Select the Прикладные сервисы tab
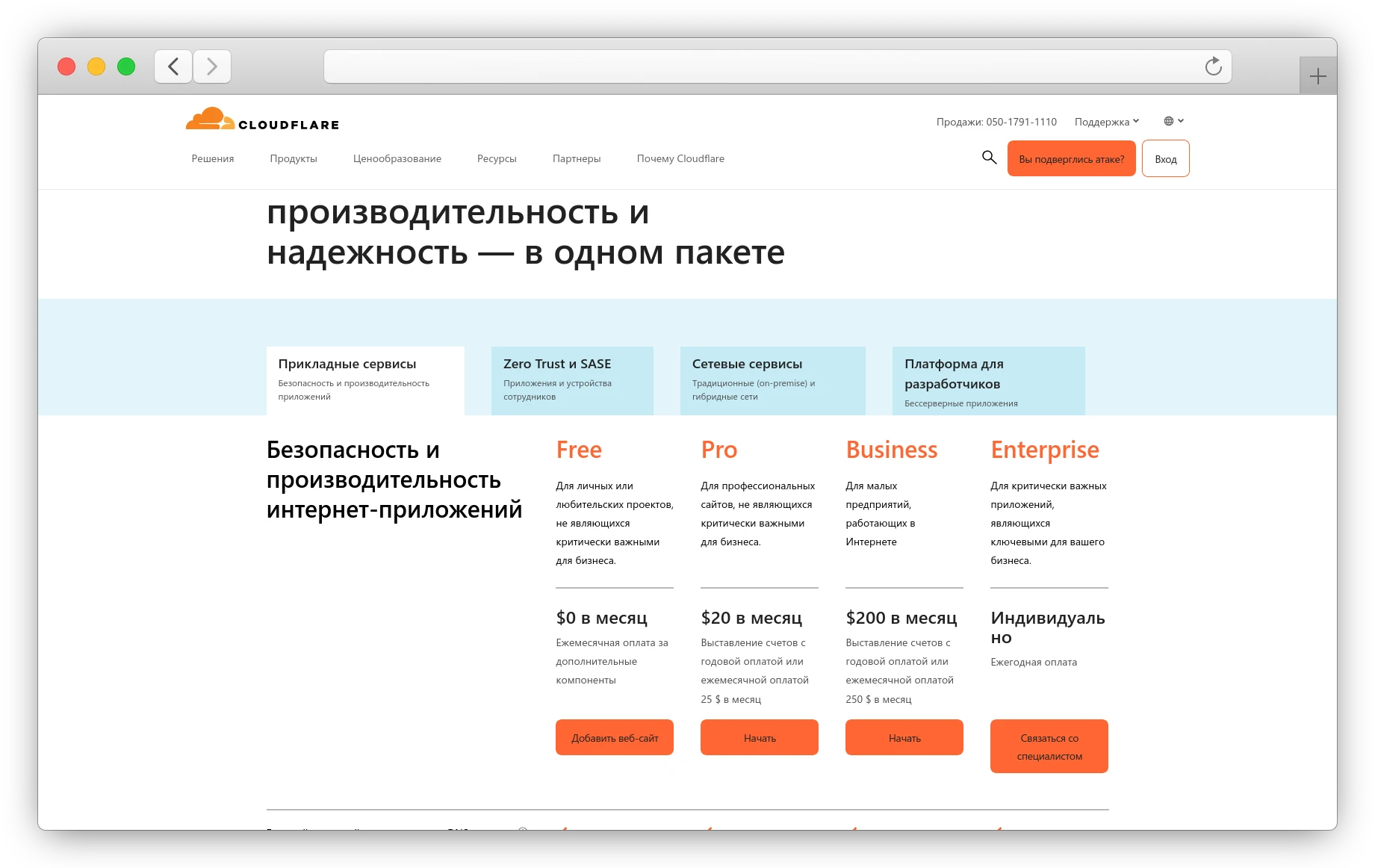1375x868 pixels. pyautogui.click(x=365, y=380)
